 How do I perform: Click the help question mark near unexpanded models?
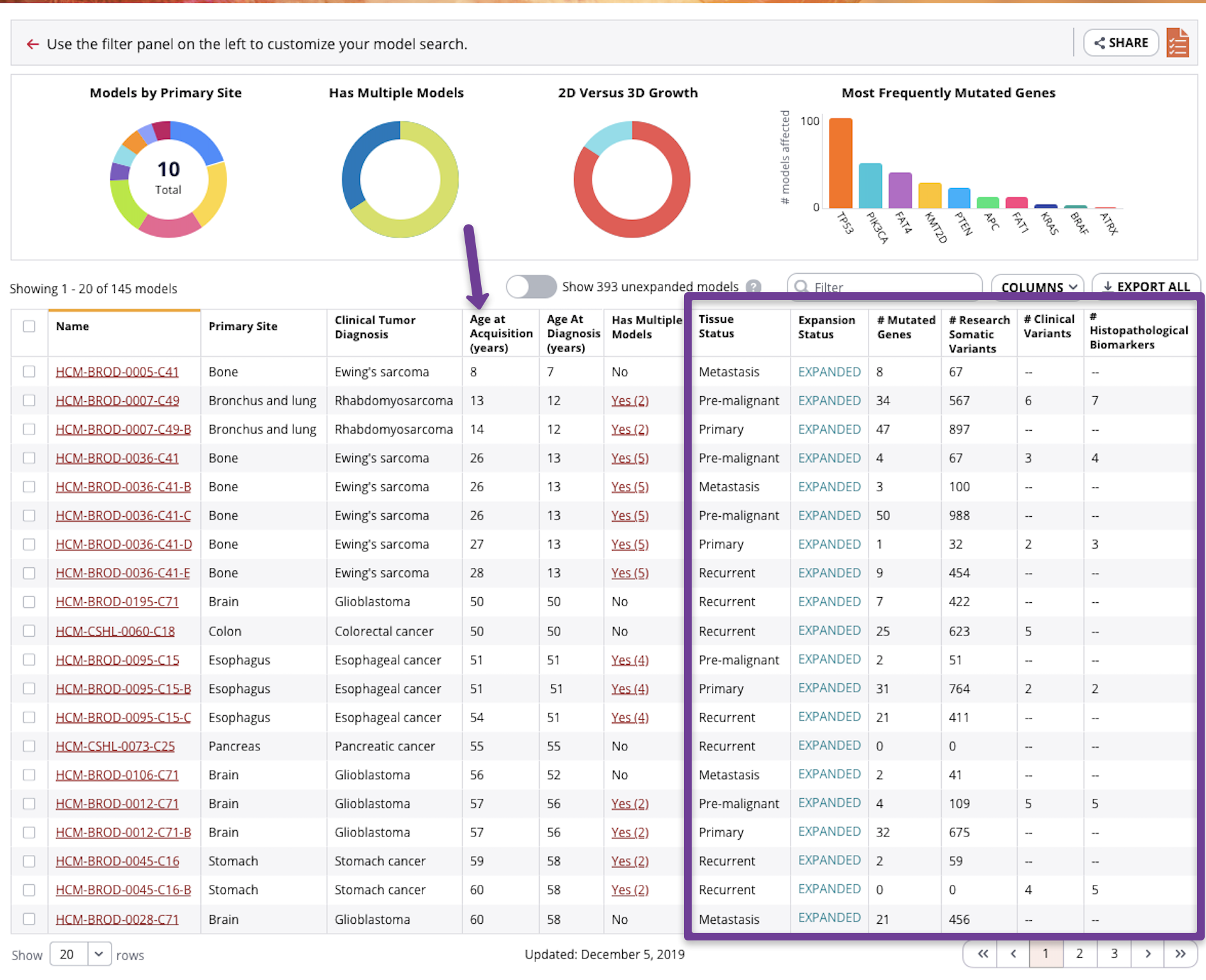(x=754, y=287)
